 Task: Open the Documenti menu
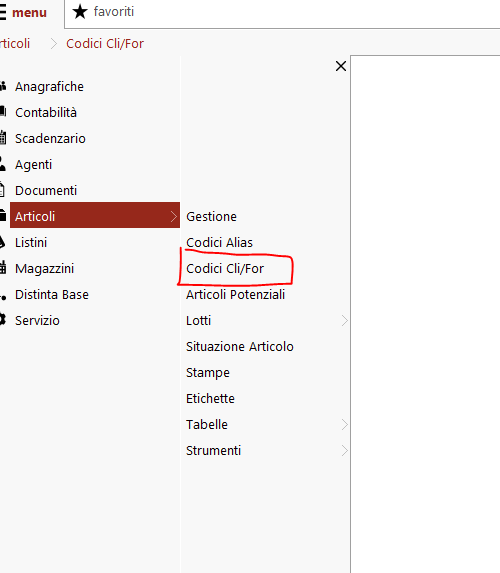point(46,190)
